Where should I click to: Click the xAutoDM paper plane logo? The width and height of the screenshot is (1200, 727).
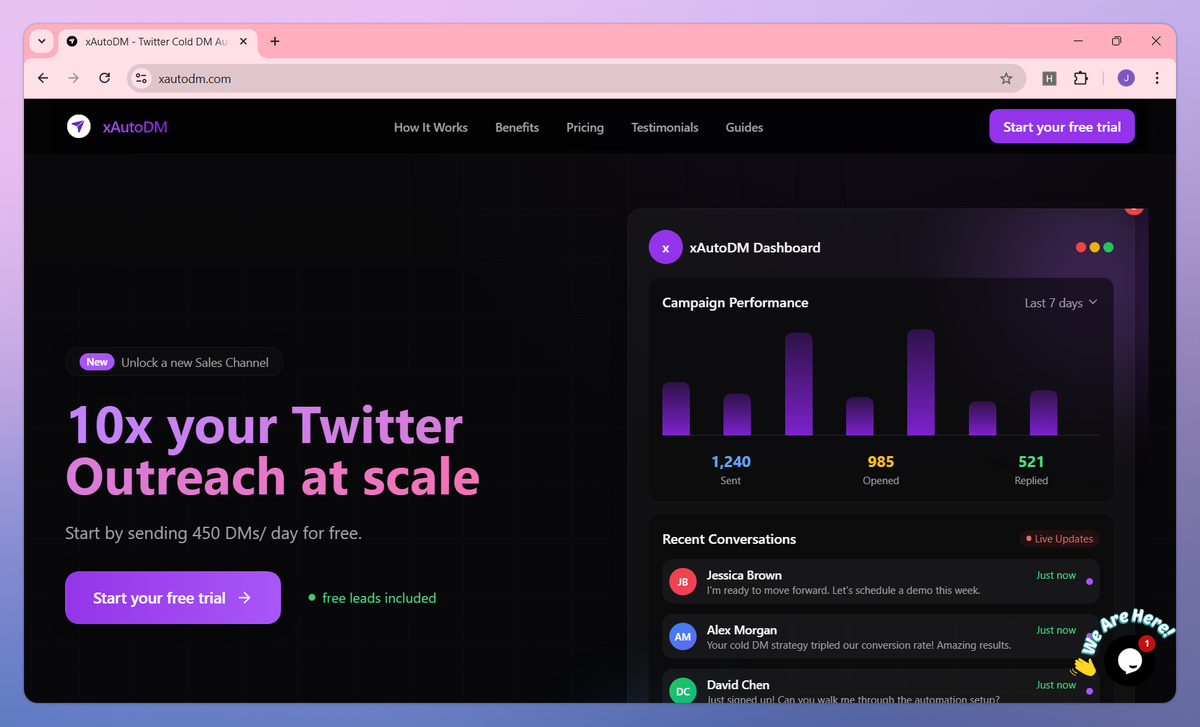[78, 126]
